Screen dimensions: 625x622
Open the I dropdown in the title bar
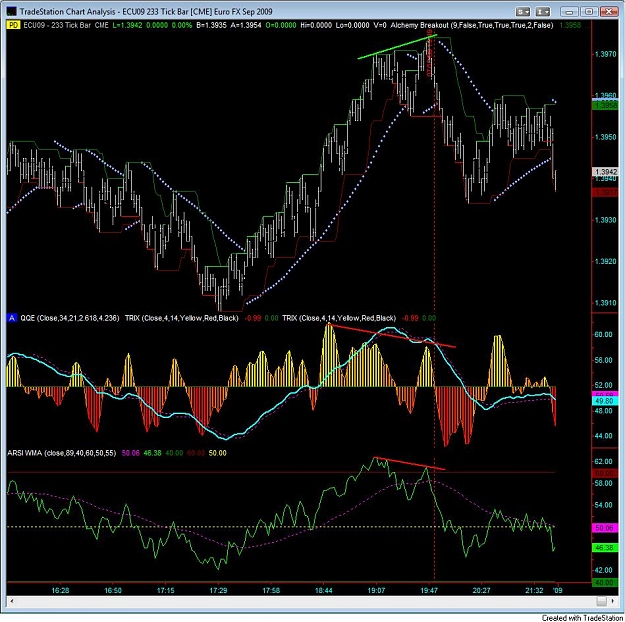pos(543,12)
